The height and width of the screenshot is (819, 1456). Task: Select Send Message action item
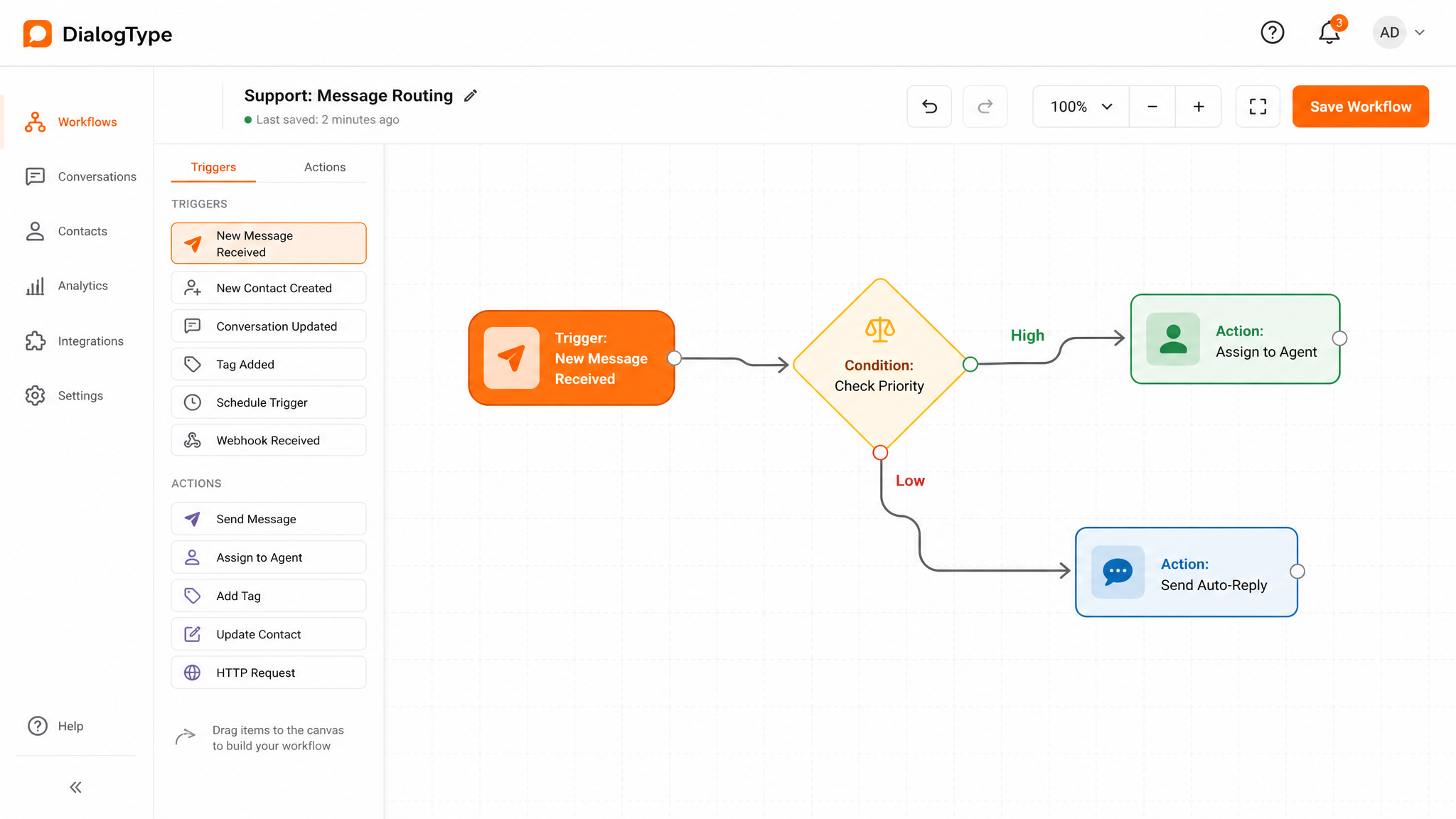pyautogui.click(x=269, y=519)
